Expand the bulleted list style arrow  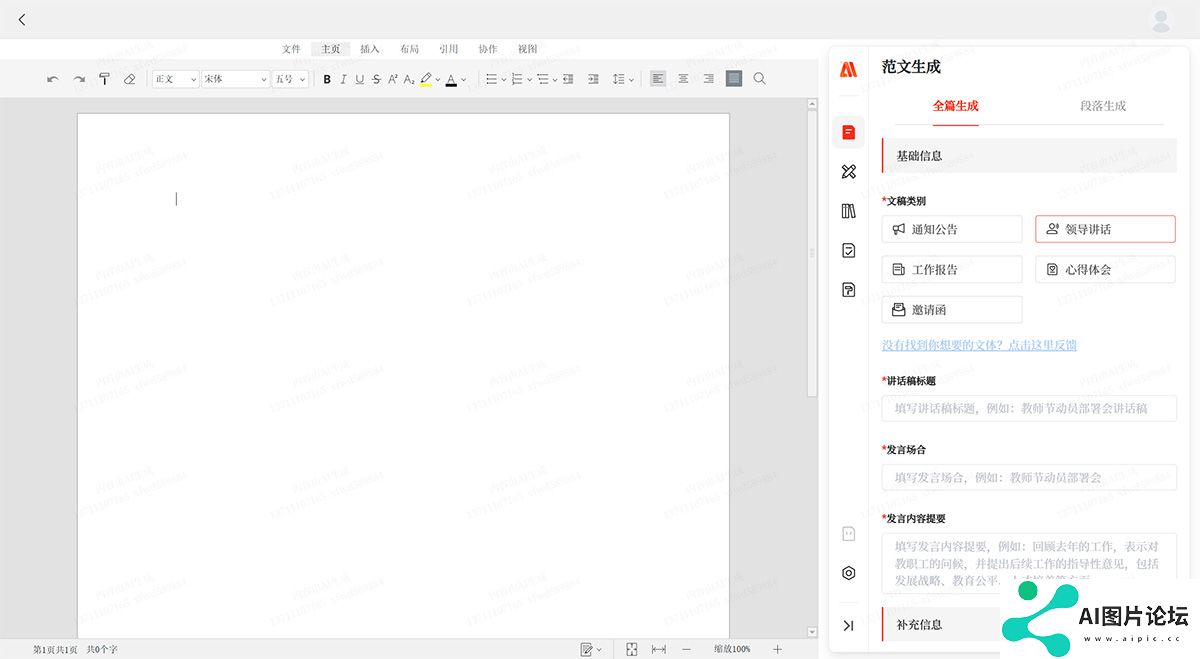click(503, 79)
